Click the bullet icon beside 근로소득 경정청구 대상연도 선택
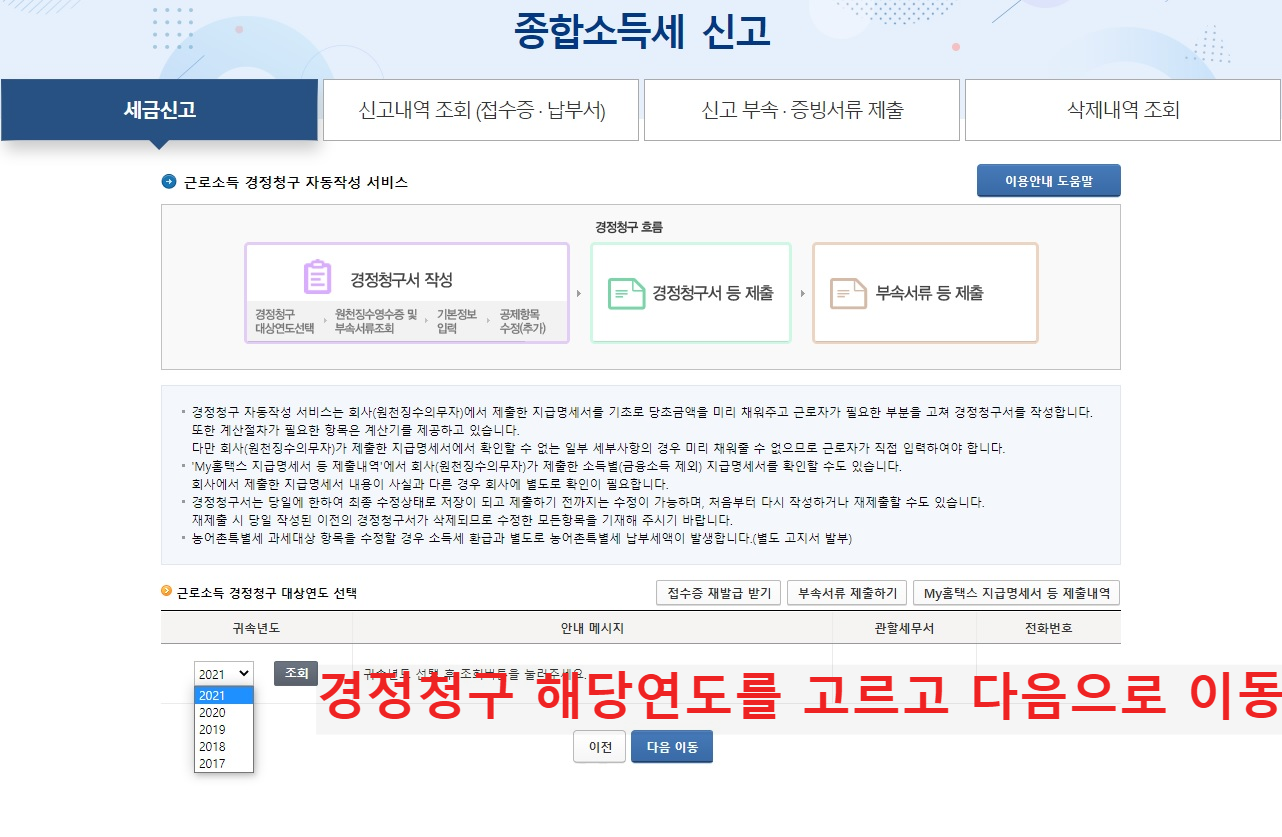Viewport: 1282px width, 837px height. [166, 591]
